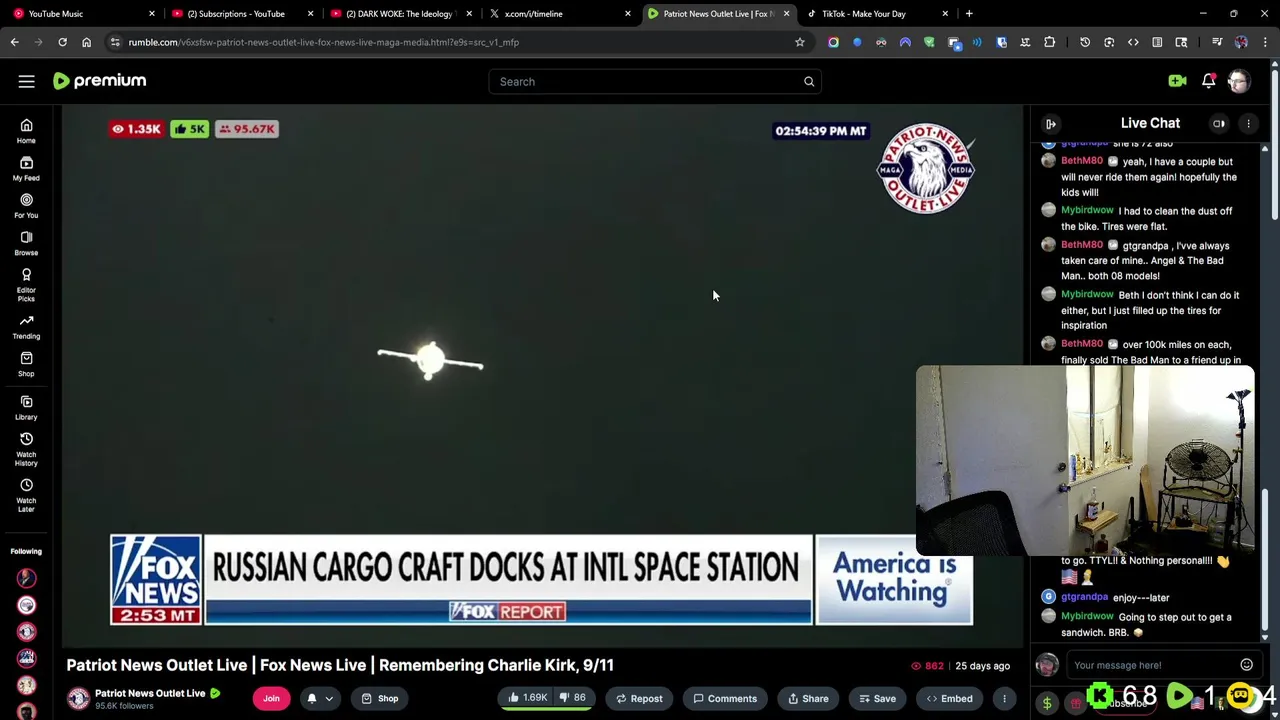Screen dimensions: 1280x720
Task: Click the Embed button
Action: point(949,699)
